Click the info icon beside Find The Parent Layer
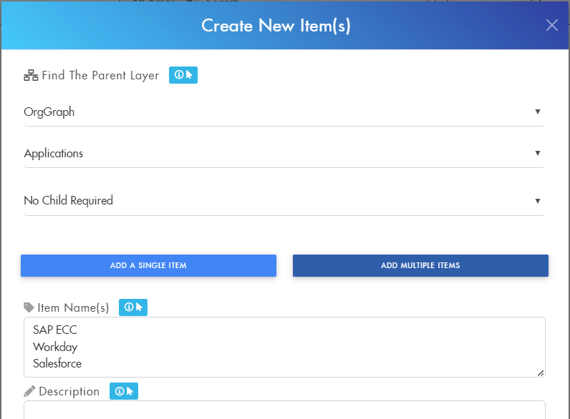Viewport: 570px width, 419px height. pos(183,75)
